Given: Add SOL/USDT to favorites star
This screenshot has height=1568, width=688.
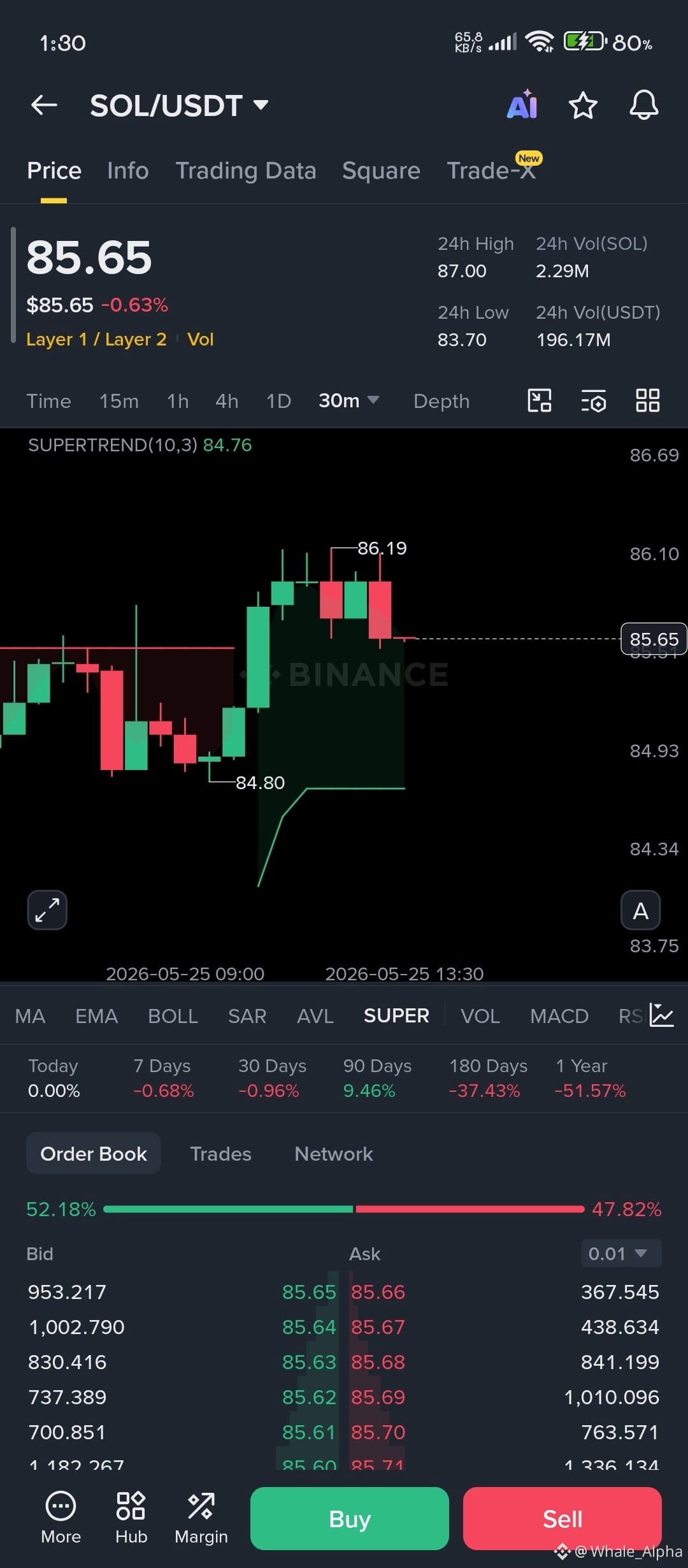Looking at the screenshot, I should [583, 105].
